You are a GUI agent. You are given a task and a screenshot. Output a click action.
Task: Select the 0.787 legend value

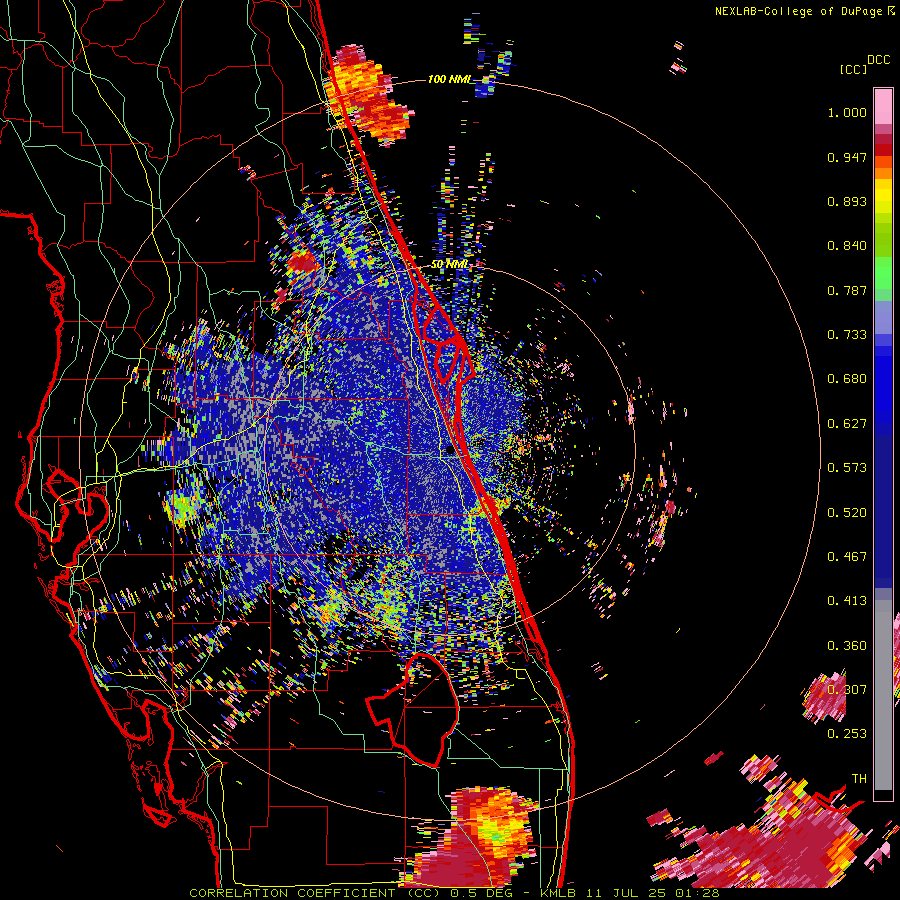(847, 290)
